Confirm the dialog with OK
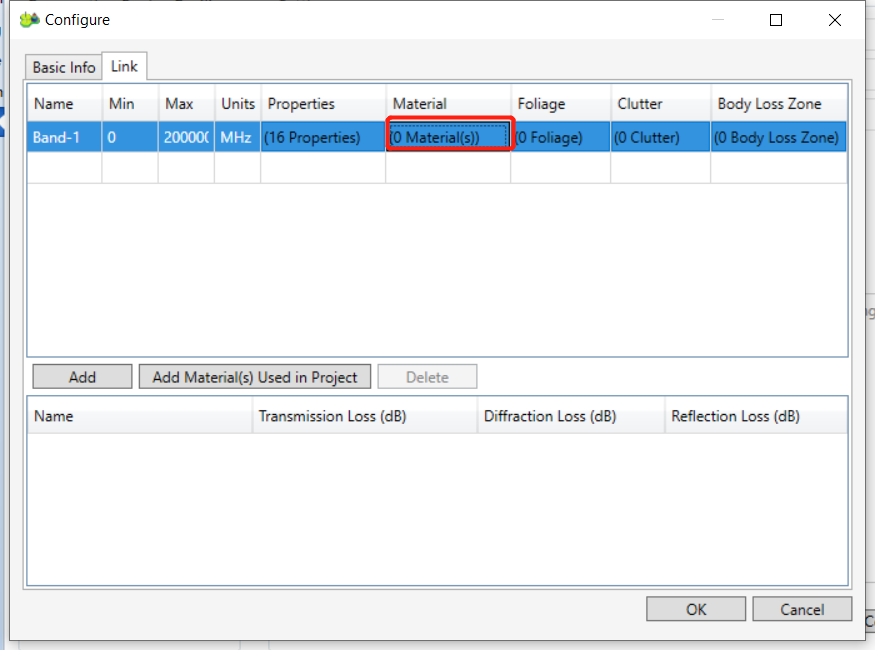Screen dimensions: 875x650 696,609
